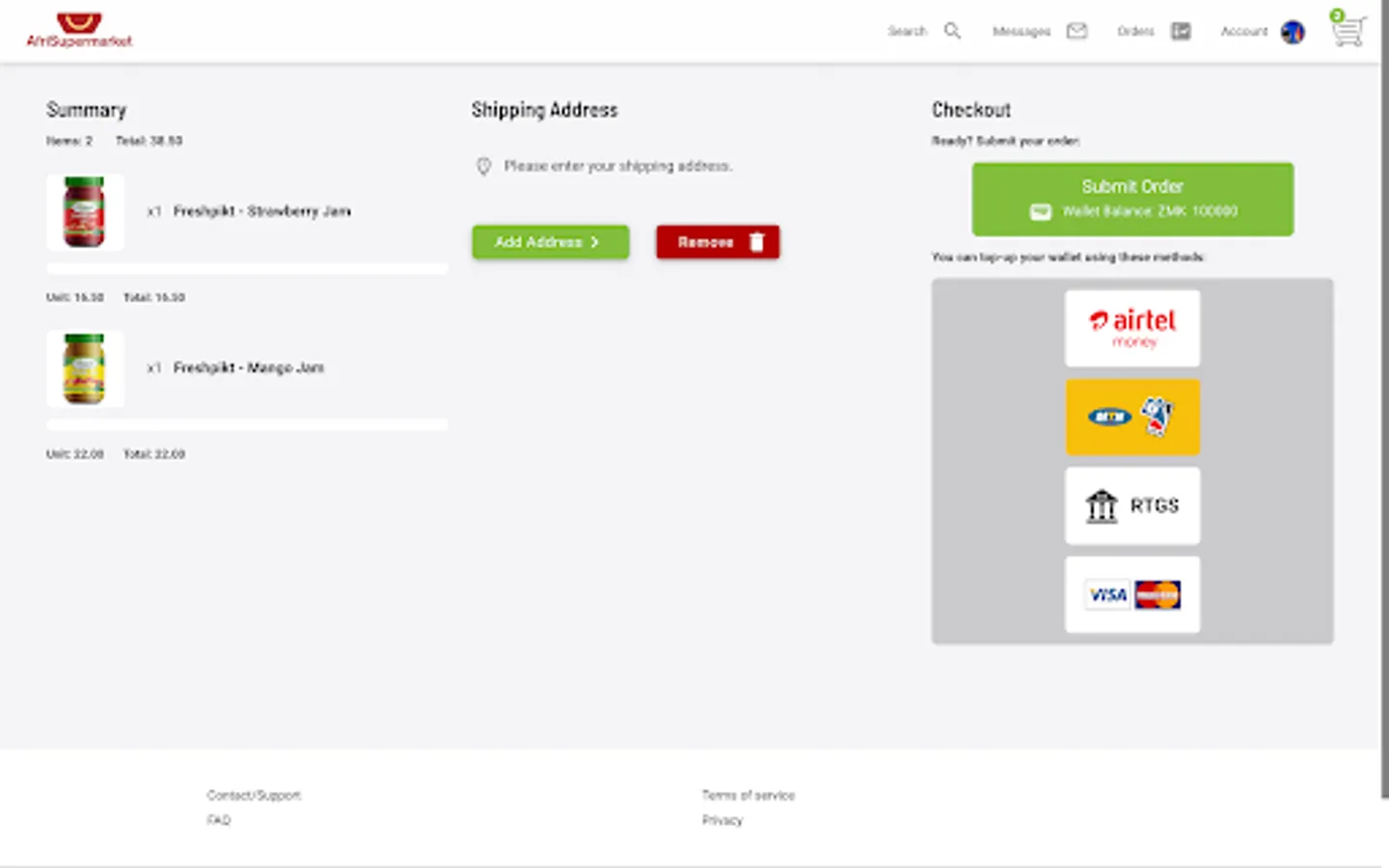Click the Strawberry Jam product thumbnail
This screenshot has width=1389, height=868.
[x=85, y=212]
